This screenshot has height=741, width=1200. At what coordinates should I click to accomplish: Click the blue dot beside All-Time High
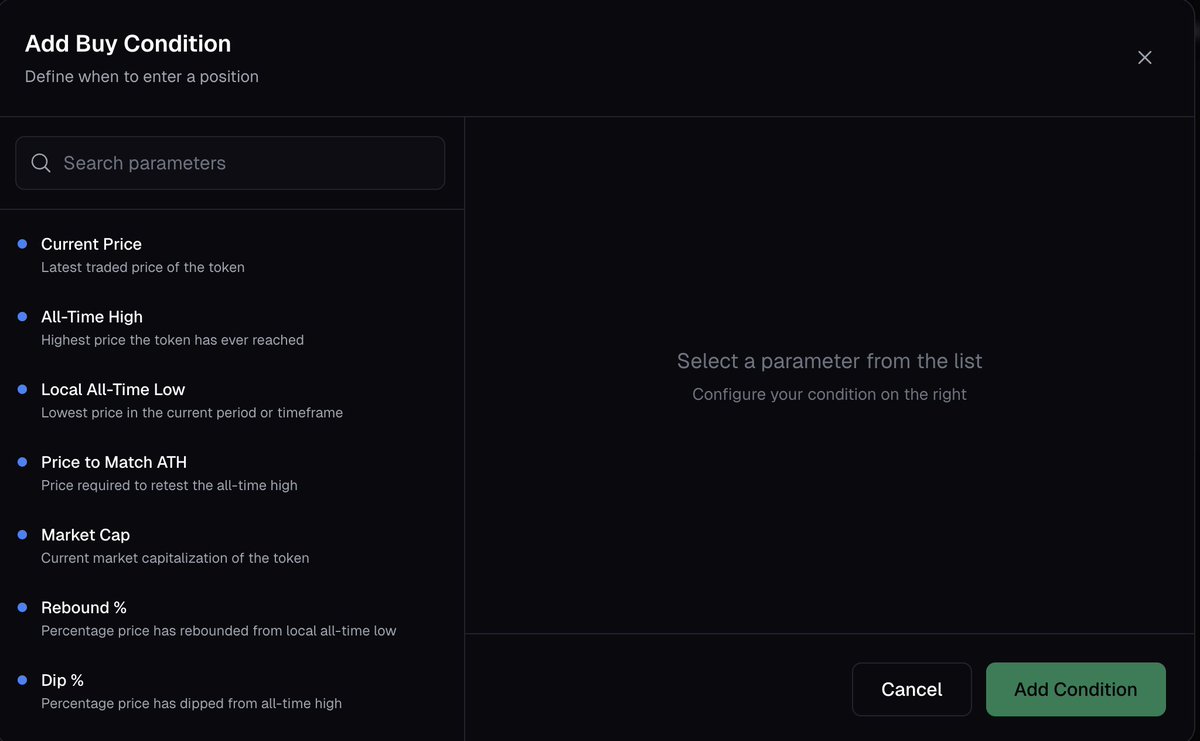[22, 316]
